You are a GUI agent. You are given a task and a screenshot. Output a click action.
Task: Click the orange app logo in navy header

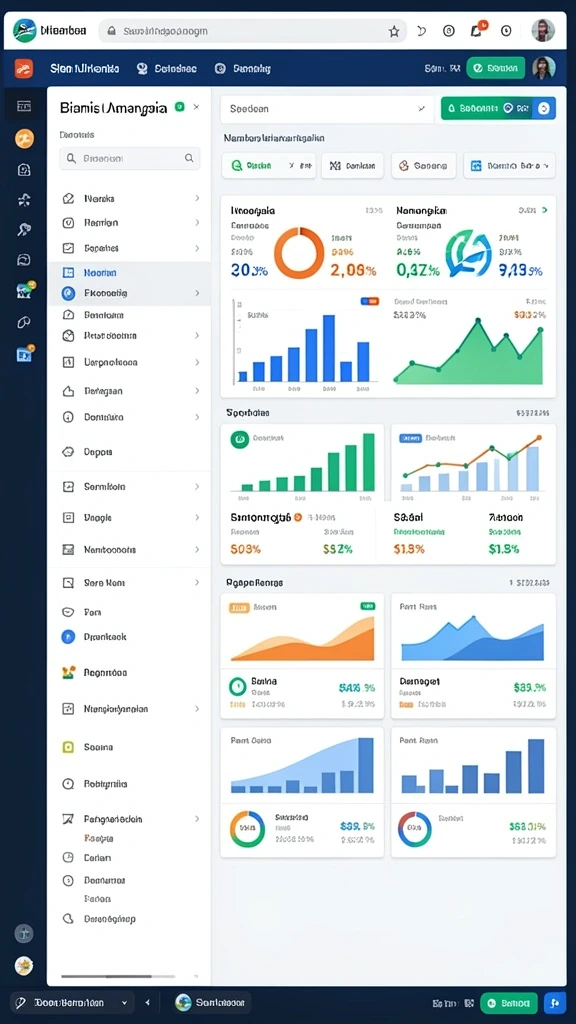pos(24,68)
